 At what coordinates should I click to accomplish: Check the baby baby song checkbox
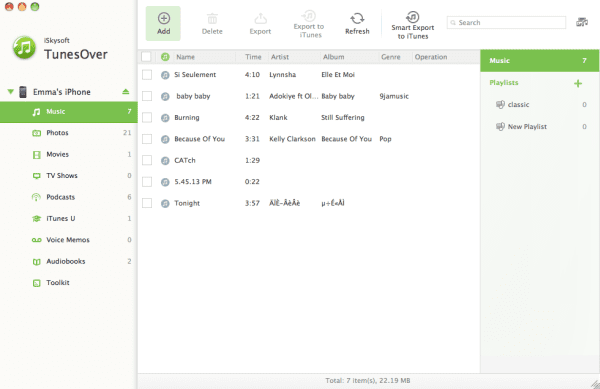[x=147, y=96]
